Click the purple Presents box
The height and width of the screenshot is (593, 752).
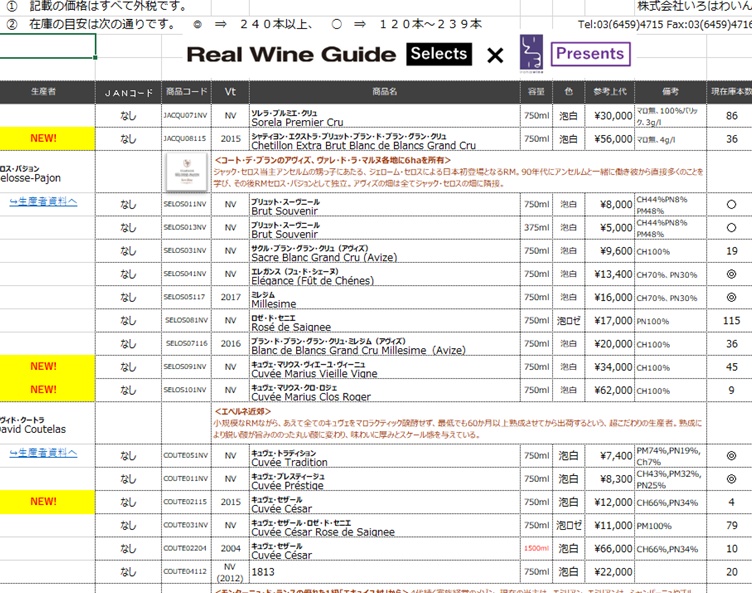[x=590, y=54]
